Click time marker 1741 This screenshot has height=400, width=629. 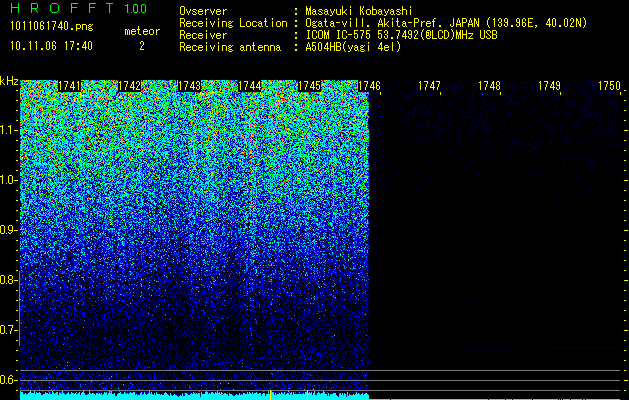[70, 86]
